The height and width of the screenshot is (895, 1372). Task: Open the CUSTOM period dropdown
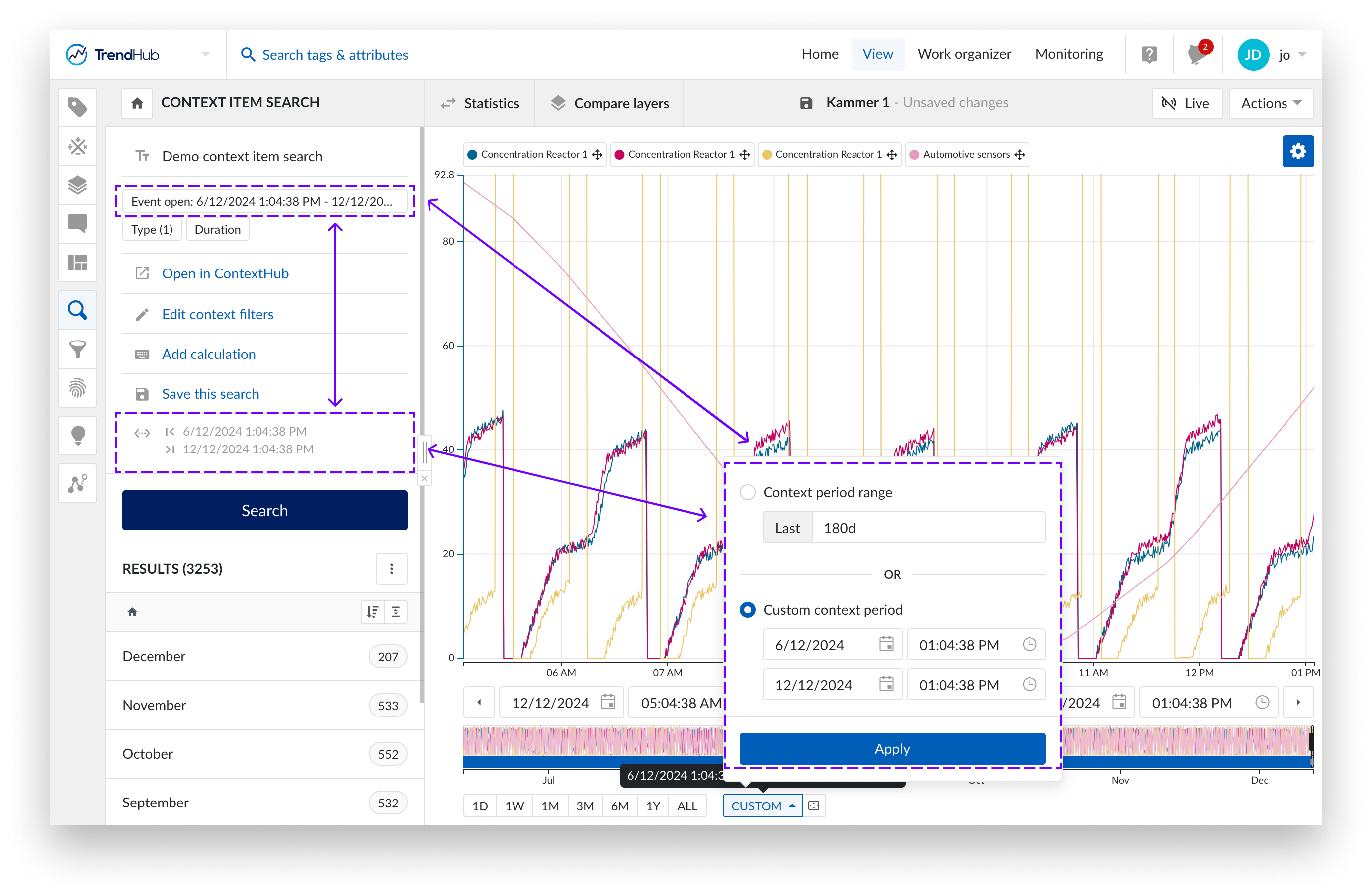[762, 805]
